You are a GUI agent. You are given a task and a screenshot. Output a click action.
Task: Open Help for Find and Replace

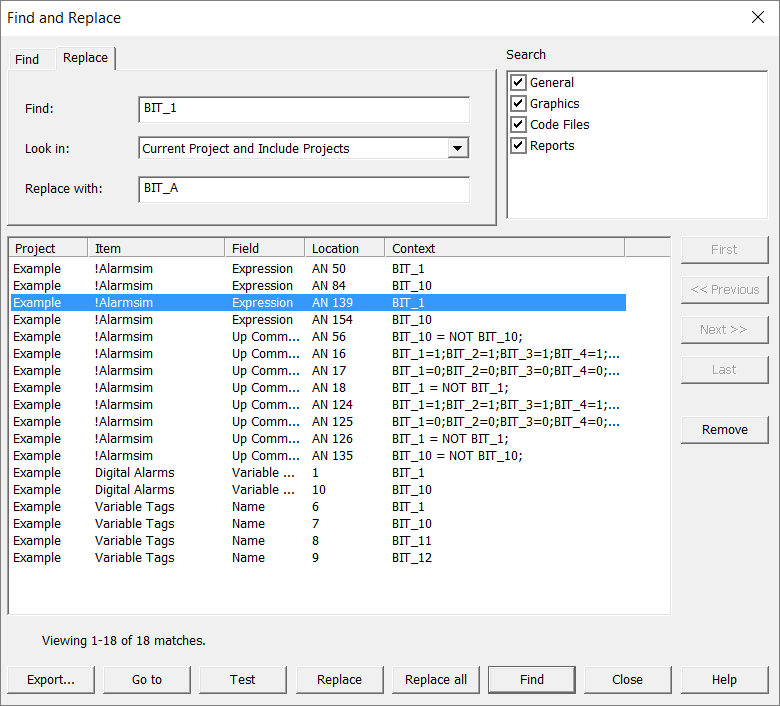click(x=724, y=680)
